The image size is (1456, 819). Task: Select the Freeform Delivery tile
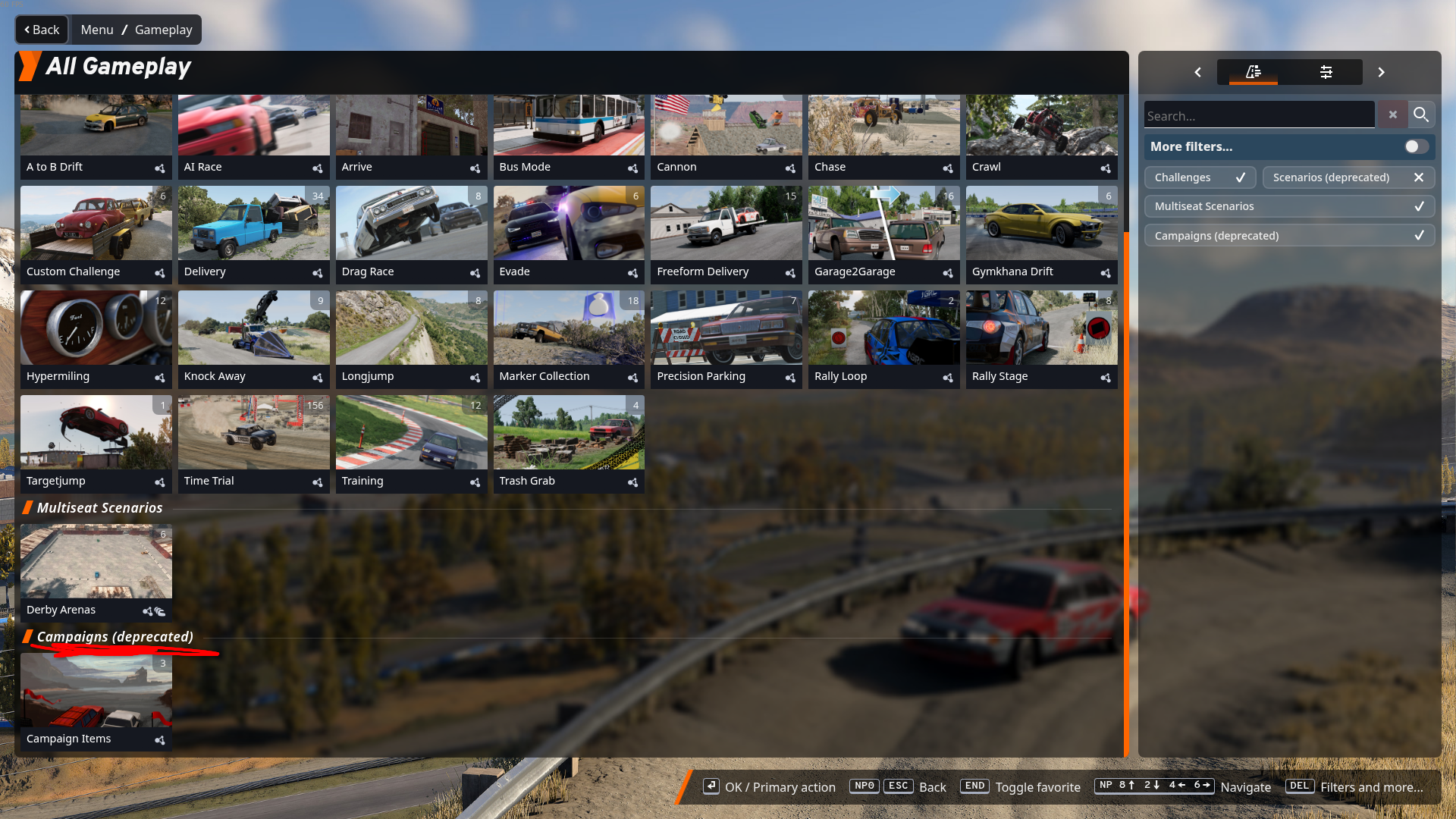726,235
